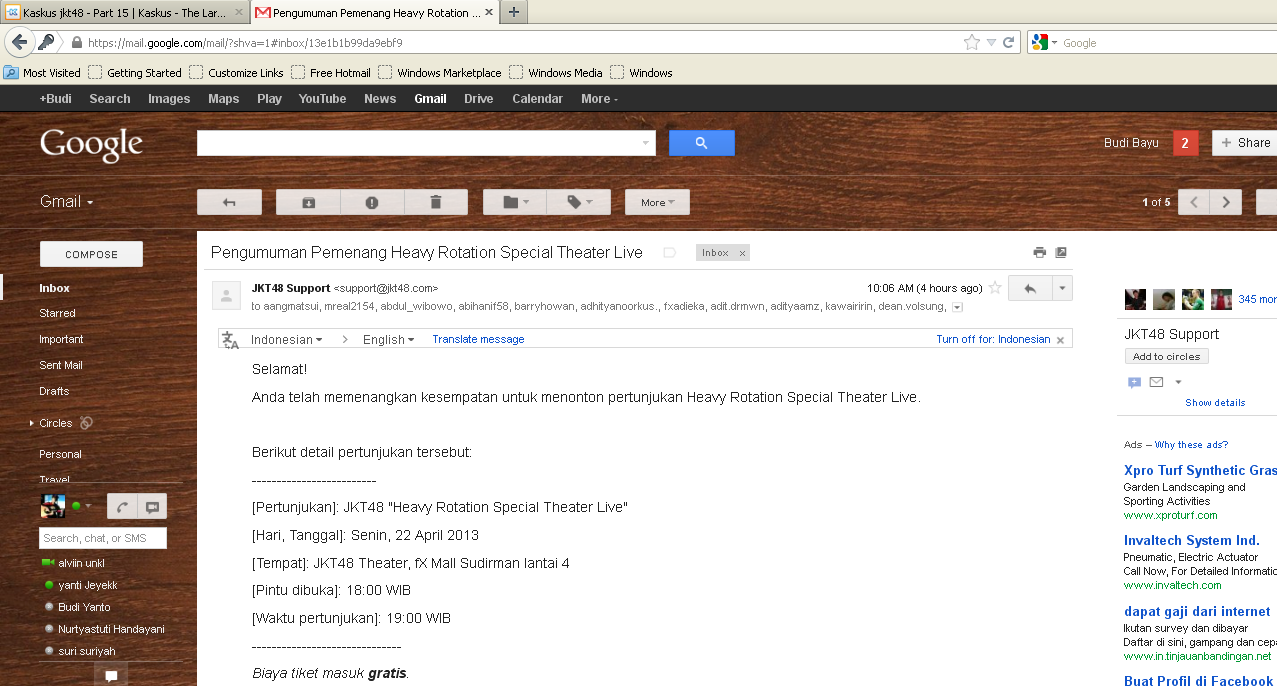Screen dimensions: 1277x686
Task: Reply using the arrow next to the email time
Action: [1029, 288]
